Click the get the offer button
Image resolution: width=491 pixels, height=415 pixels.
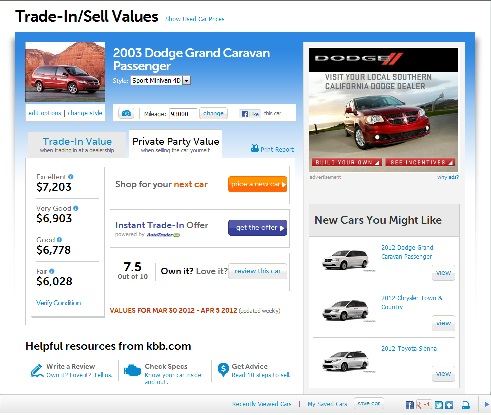tap(258, 228)
